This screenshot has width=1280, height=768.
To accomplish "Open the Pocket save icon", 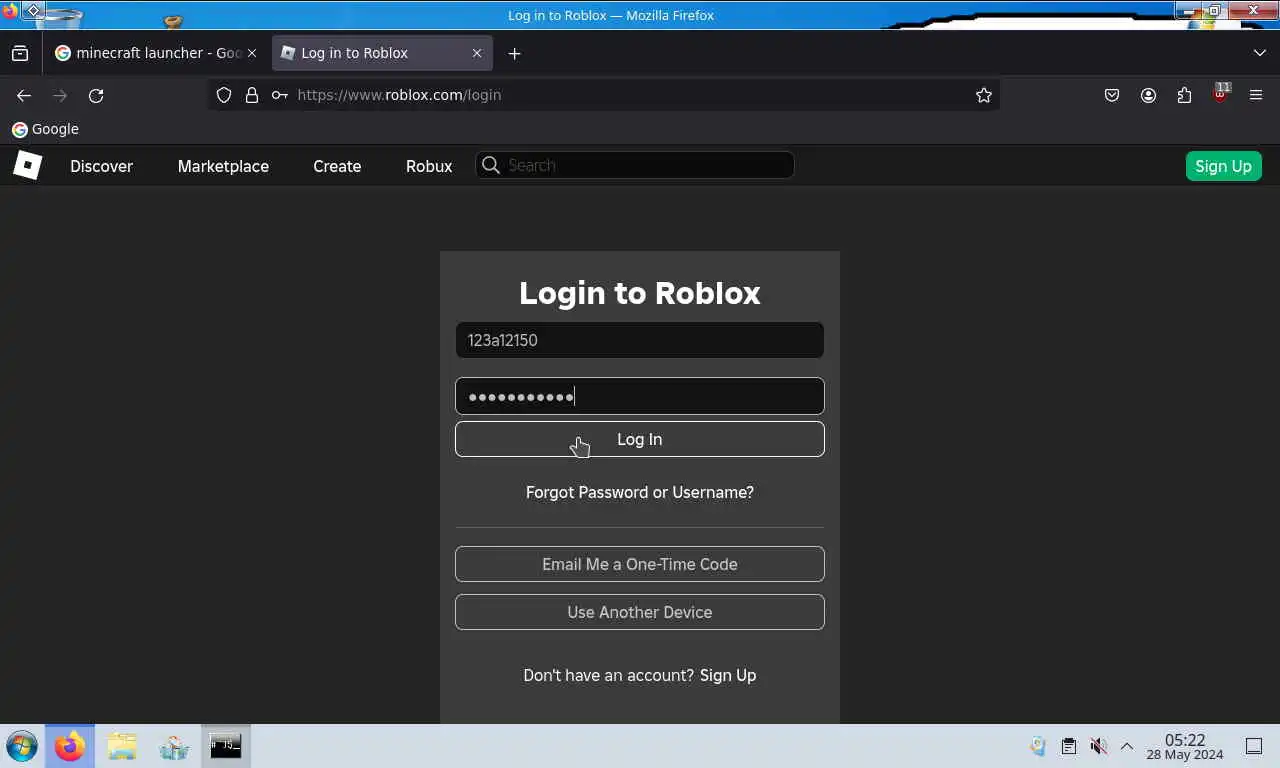I will point(1112,95).
